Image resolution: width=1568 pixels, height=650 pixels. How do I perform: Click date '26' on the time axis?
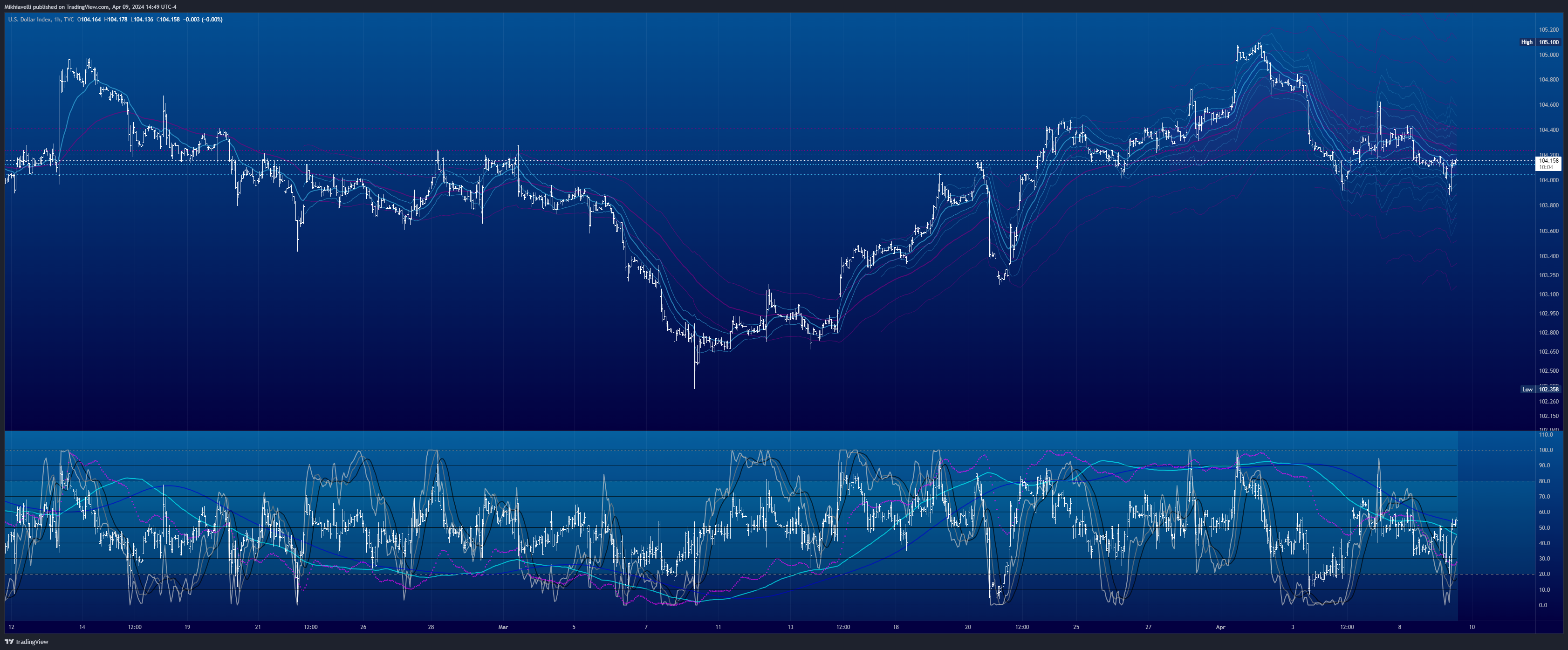[363, 627]
